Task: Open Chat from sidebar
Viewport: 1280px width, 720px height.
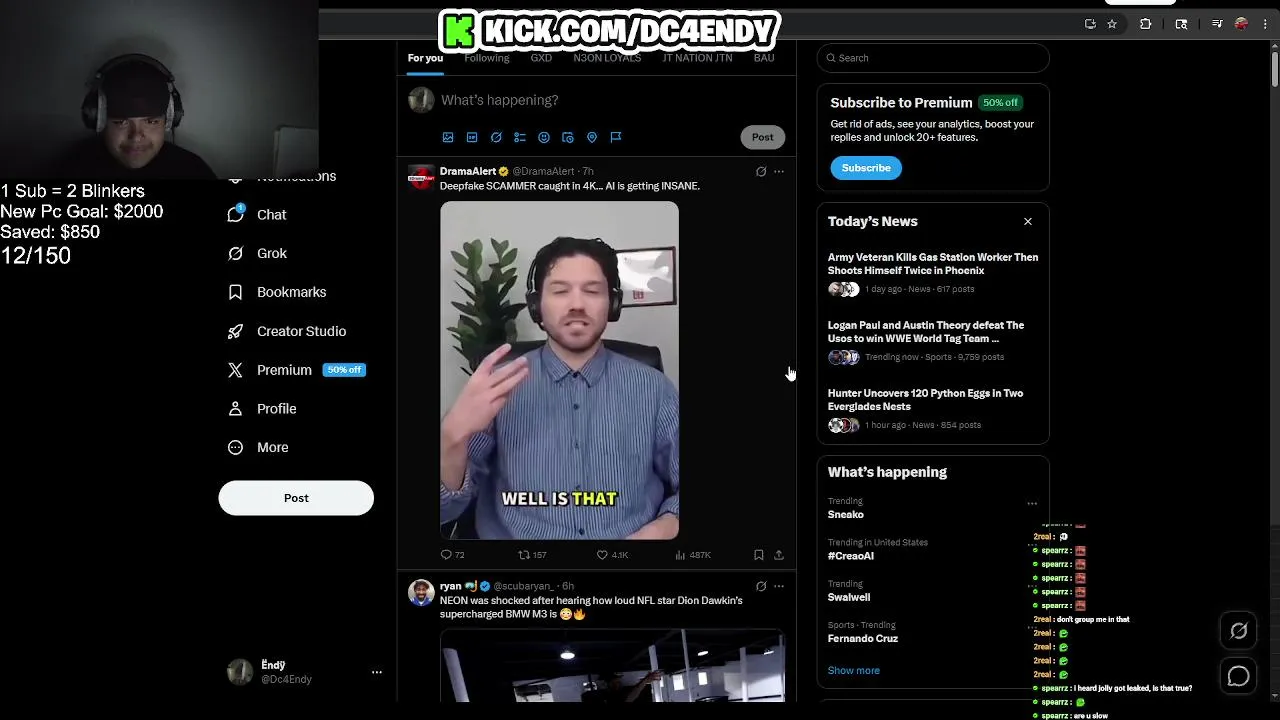Action: [257, 215]
